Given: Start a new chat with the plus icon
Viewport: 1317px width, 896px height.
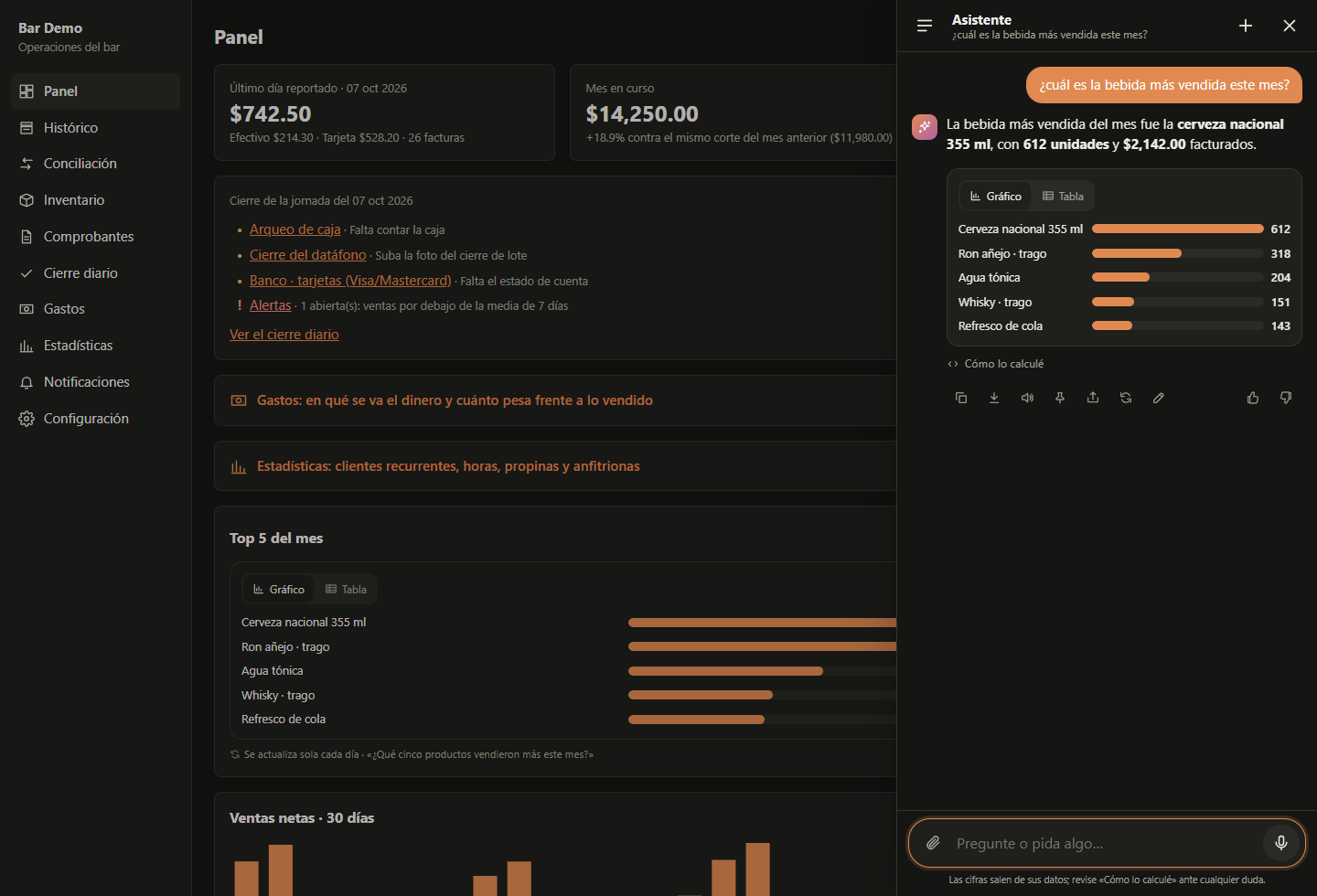Looking at the screenshot, I should [x=1246, y=26].
